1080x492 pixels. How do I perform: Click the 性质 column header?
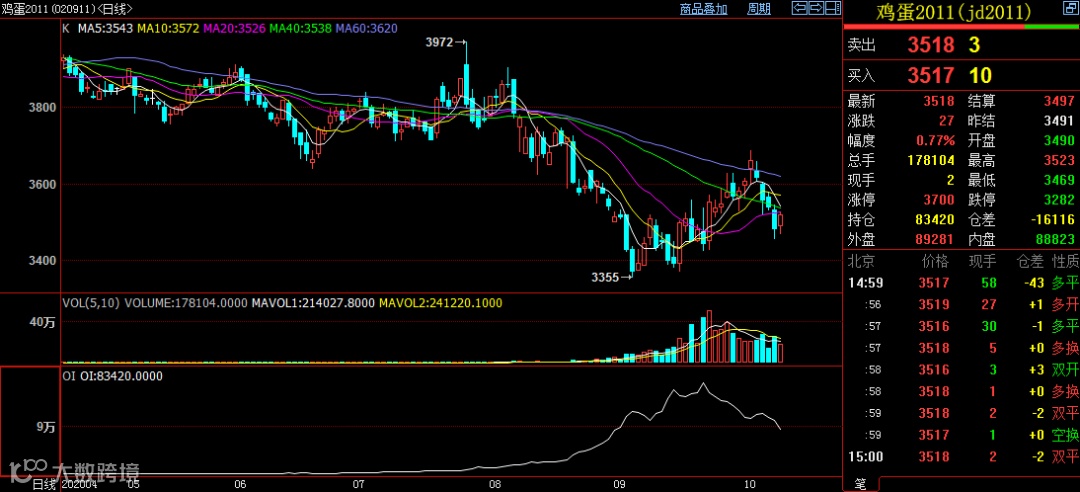point(1065,261)
